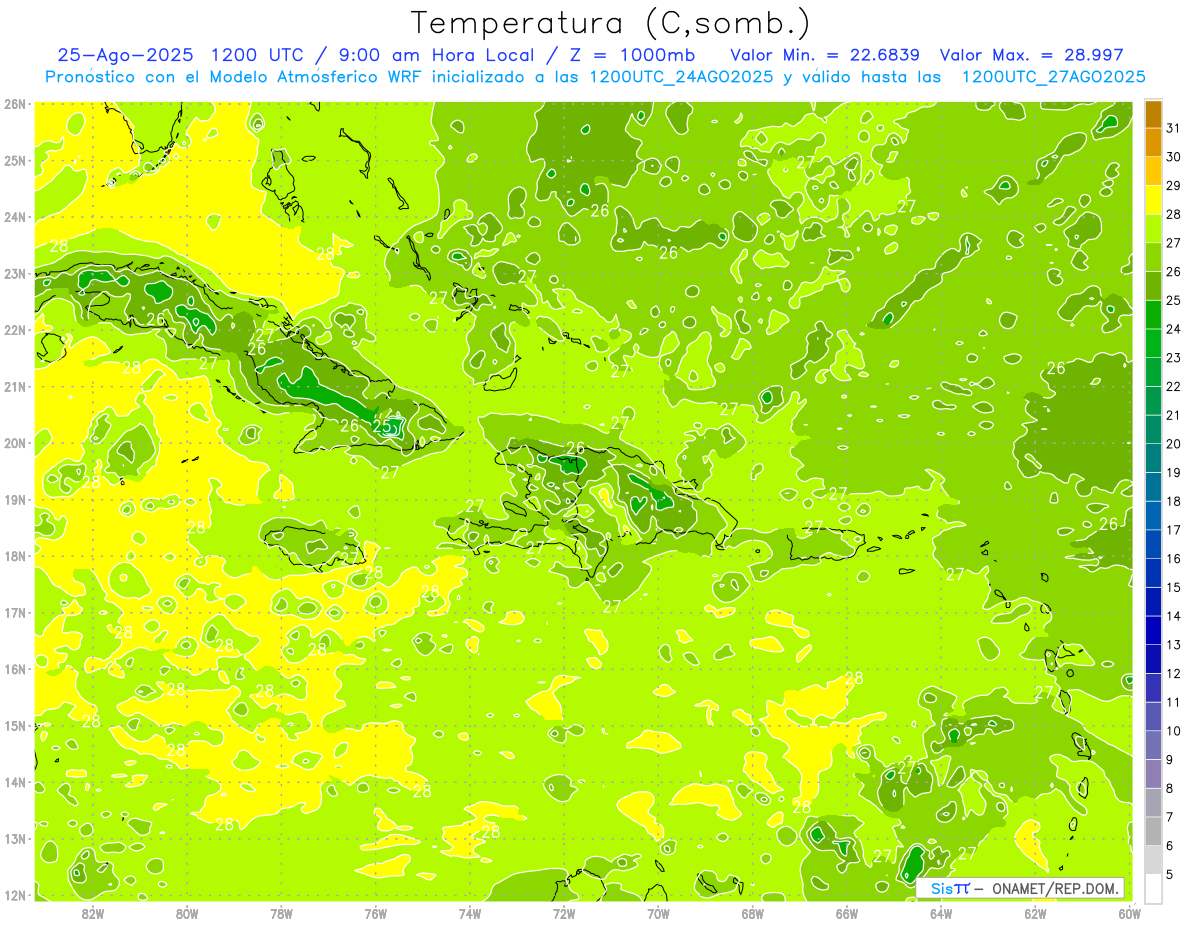Click the "26N" latitude axis label
1200x927 pixels.
pyautogui.click(x=15, y=104)
